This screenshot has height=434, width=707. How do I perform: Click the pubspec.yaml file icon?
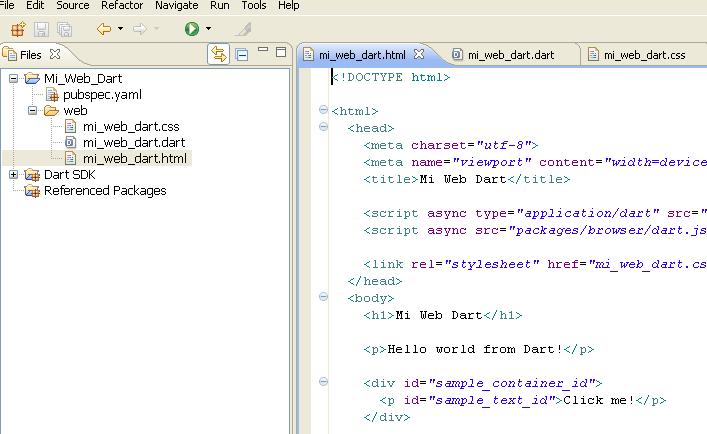click(52, 95)
